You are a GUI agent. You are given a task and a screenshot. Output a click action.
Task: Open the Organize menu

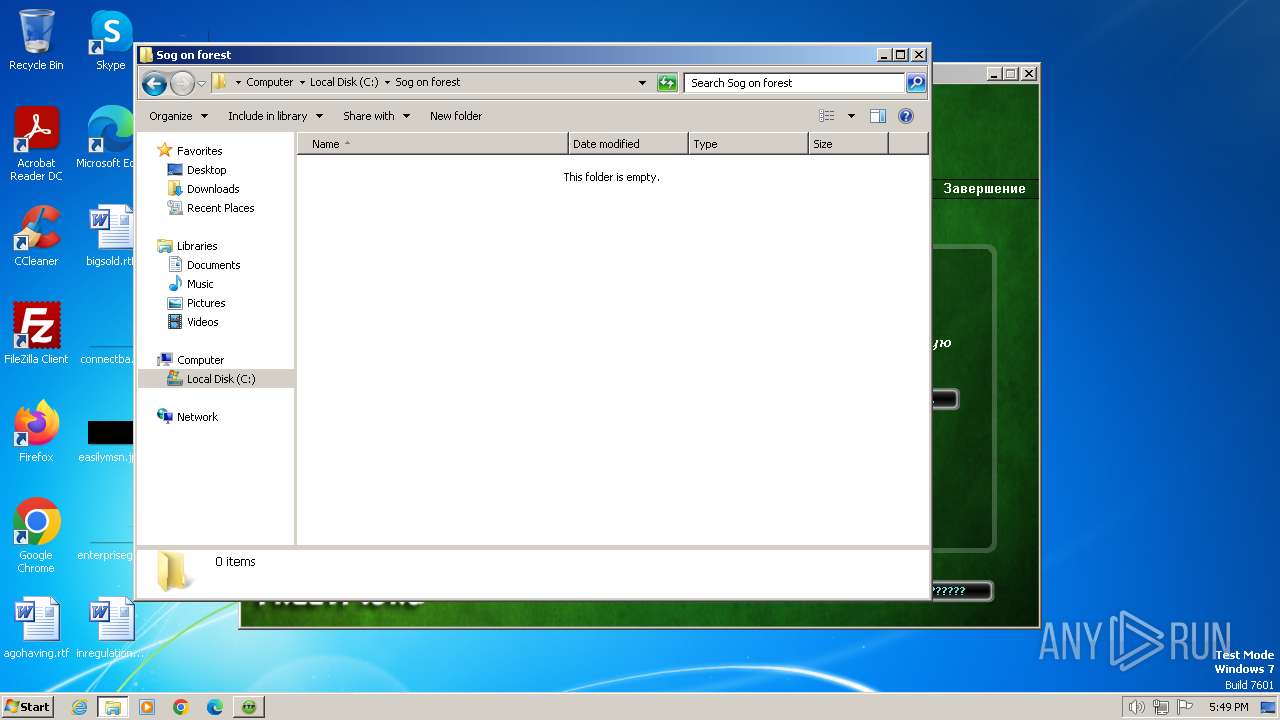pos(178,116)
